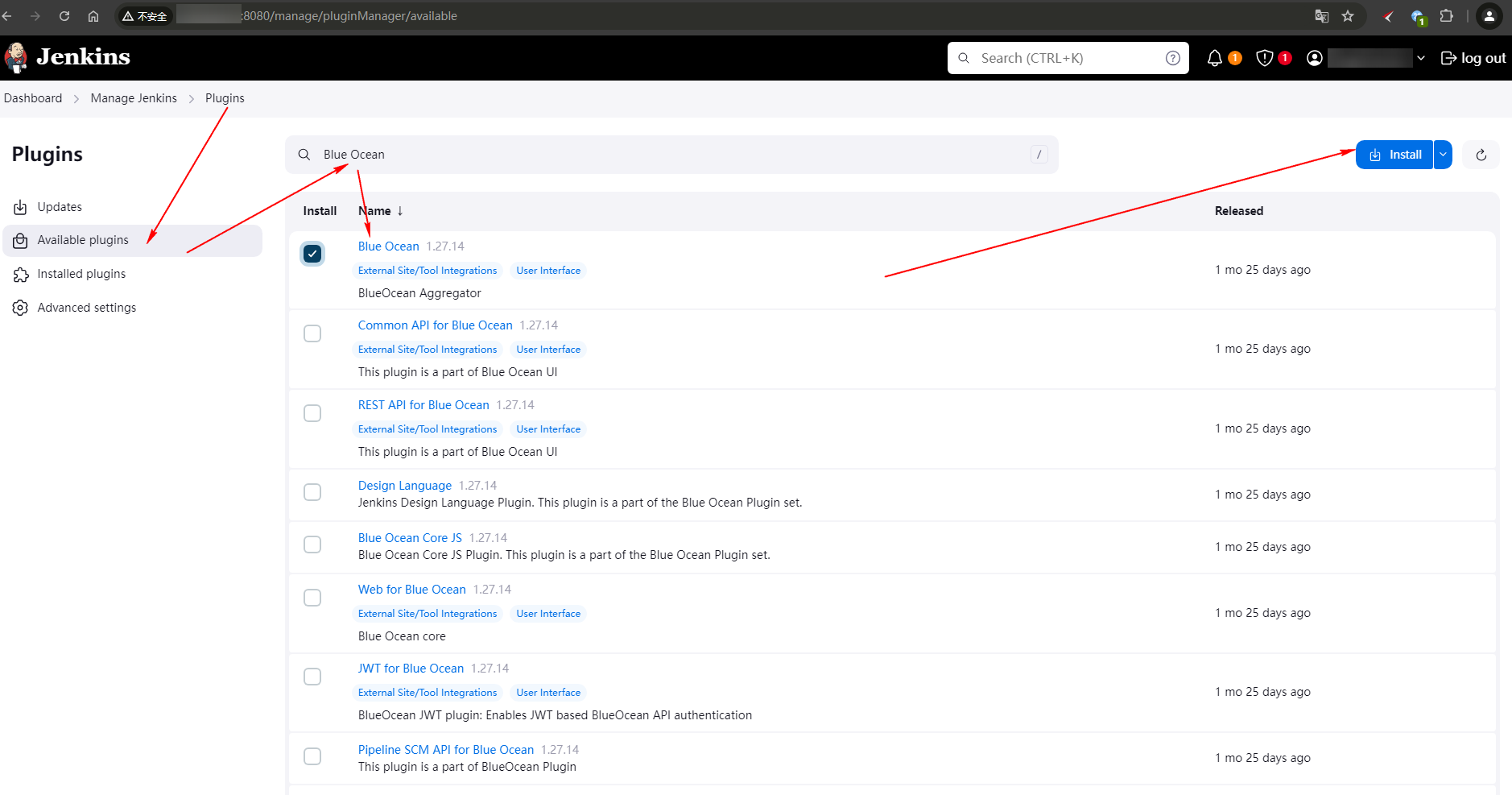Open Advanced settings in sidebar
This screenshot has width=1512, height=795.
(x=133, y=308)
